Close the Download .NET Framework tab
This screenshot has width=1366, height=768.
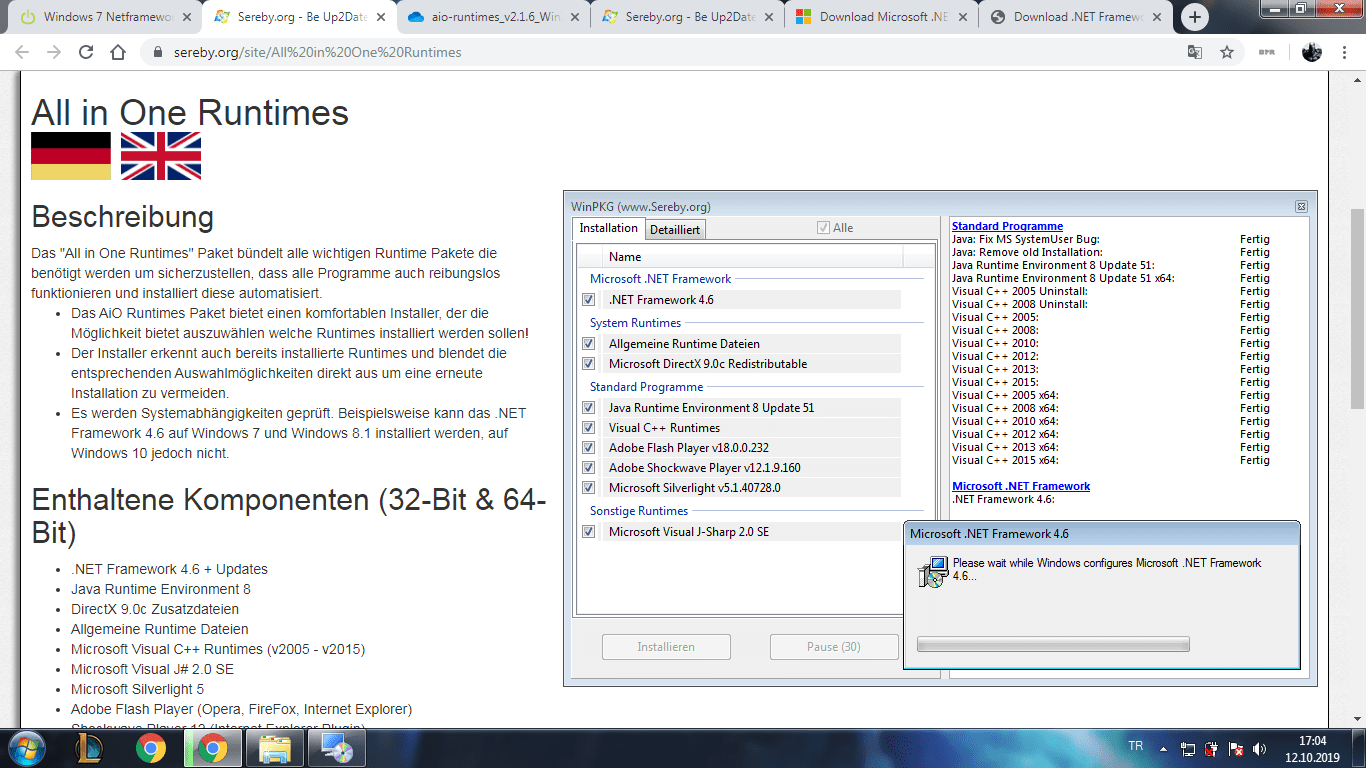[1156, 17]
